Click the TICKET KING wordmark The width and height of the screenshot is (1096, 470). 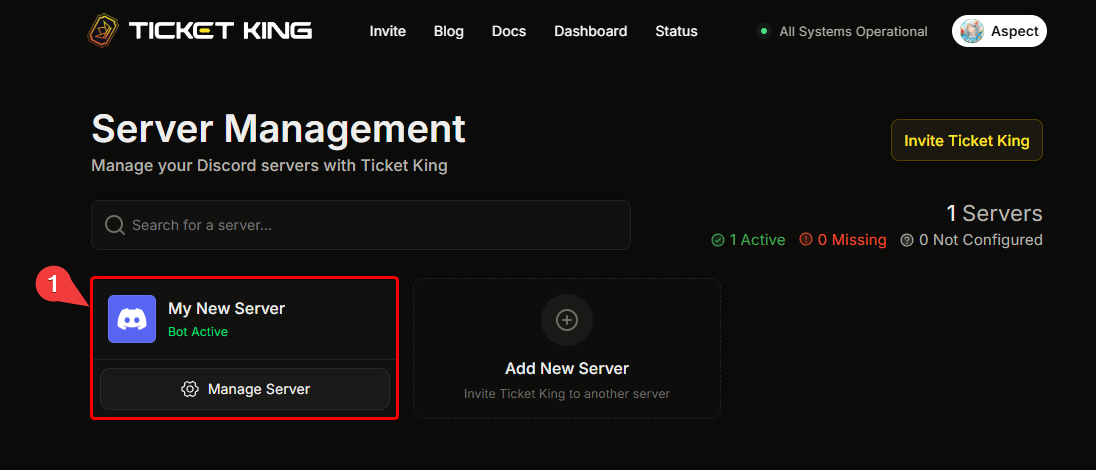point(220,31)
